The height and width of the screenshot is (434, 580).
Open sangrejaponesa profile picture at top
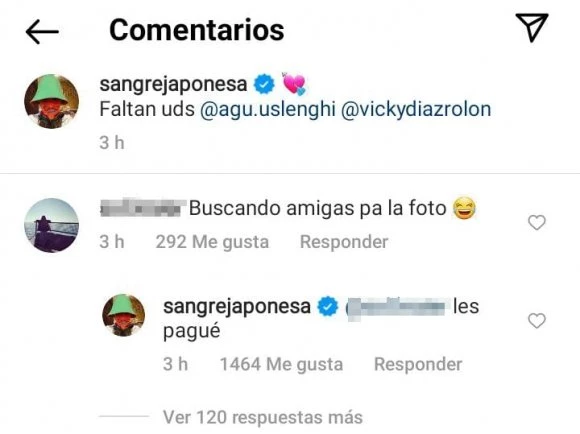pos(51,101)
